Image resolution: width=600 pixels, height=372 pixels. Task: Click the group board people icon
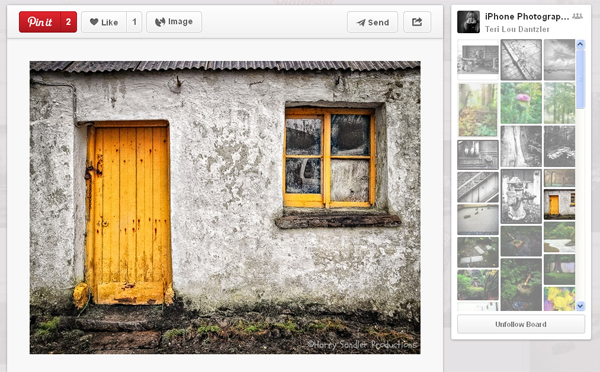[577, 16]
